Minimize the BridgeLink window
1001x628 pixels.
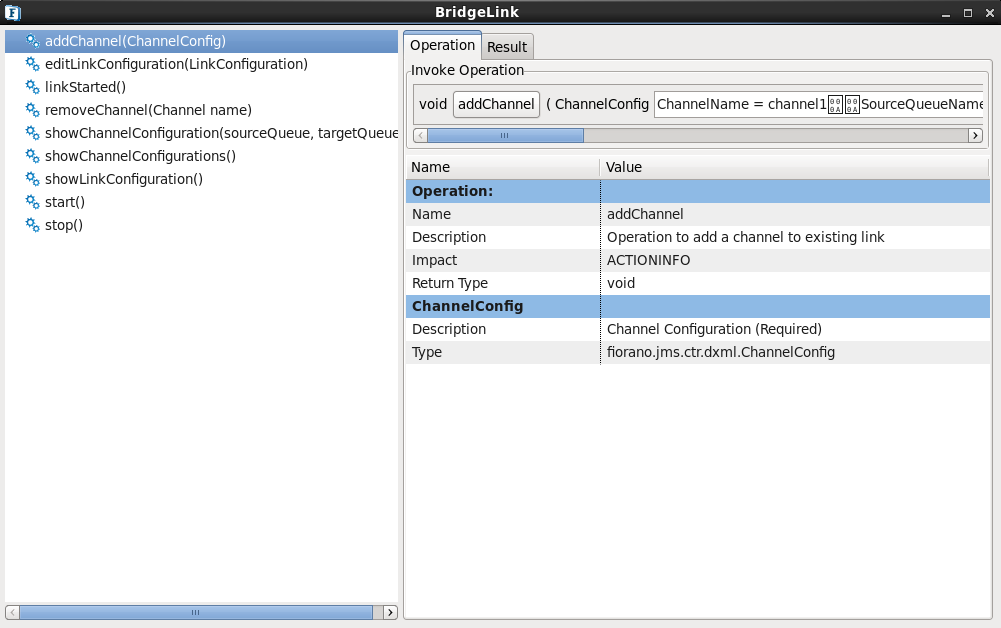(946, 13)
